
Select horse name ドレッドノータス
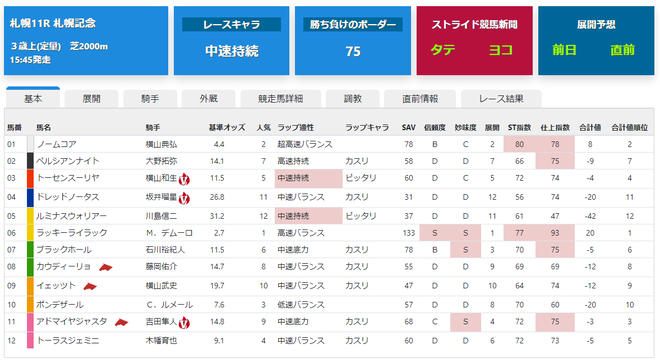point(68,197)
